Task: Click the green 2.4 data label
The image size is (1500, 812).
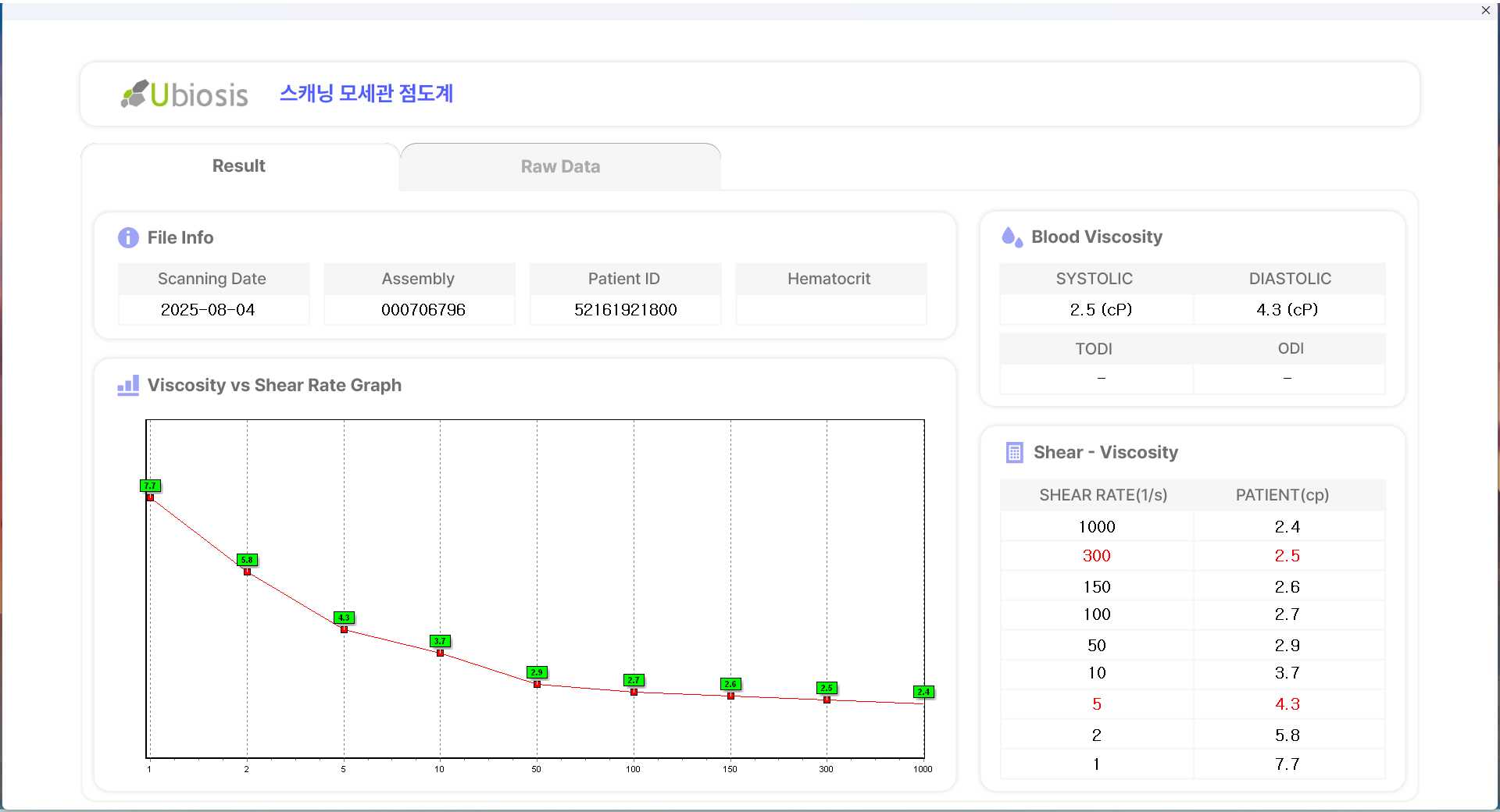Action: point(923,692)
